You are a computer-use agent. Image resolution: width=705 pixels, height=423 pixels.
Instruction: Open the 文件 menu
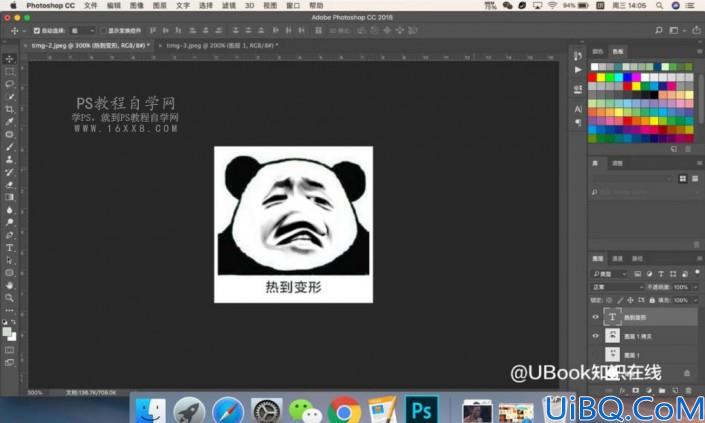coord(90,5)
